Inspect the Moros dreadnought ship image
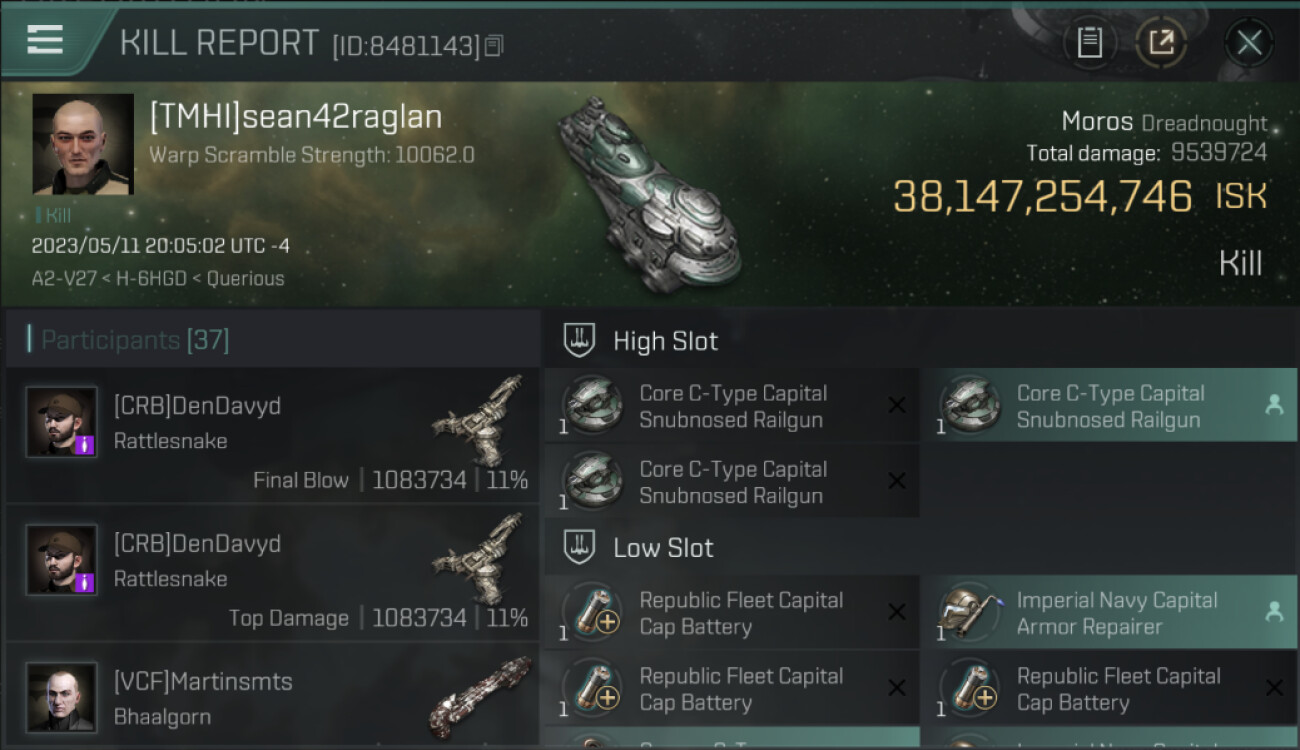Screen dimensions: 1300x750 pos(648,190)
